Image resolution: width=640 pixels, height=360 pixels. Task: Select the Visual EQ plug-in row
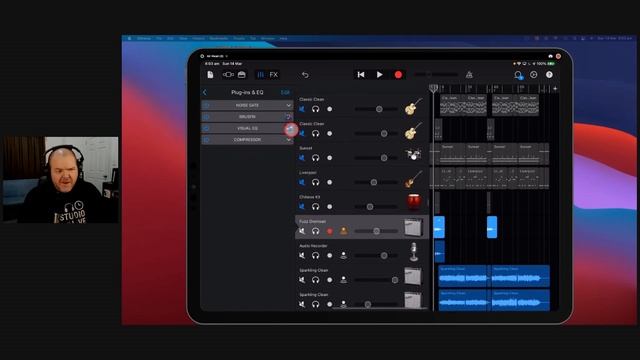click(x=247, y=128)
